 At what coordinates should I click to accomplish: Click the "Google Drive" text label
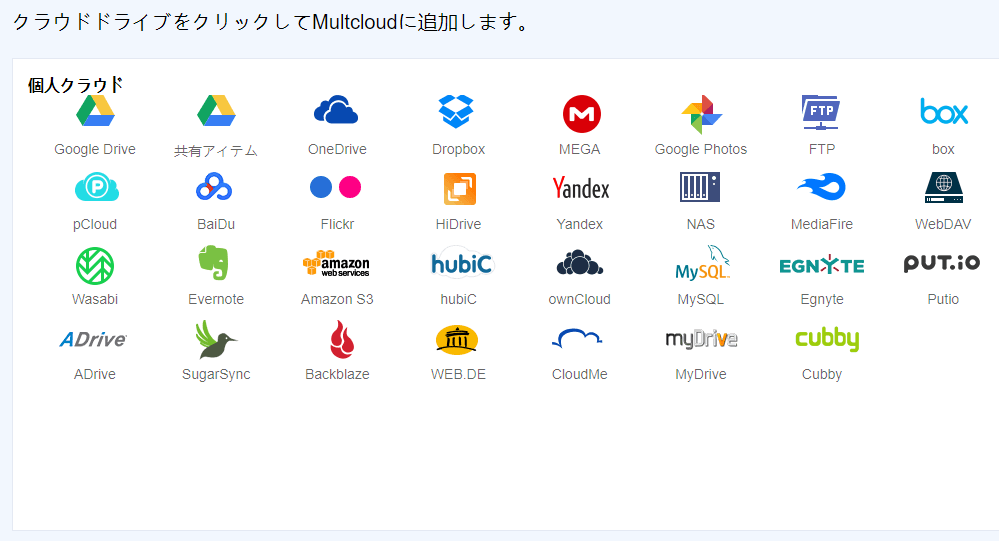[95, 149]
